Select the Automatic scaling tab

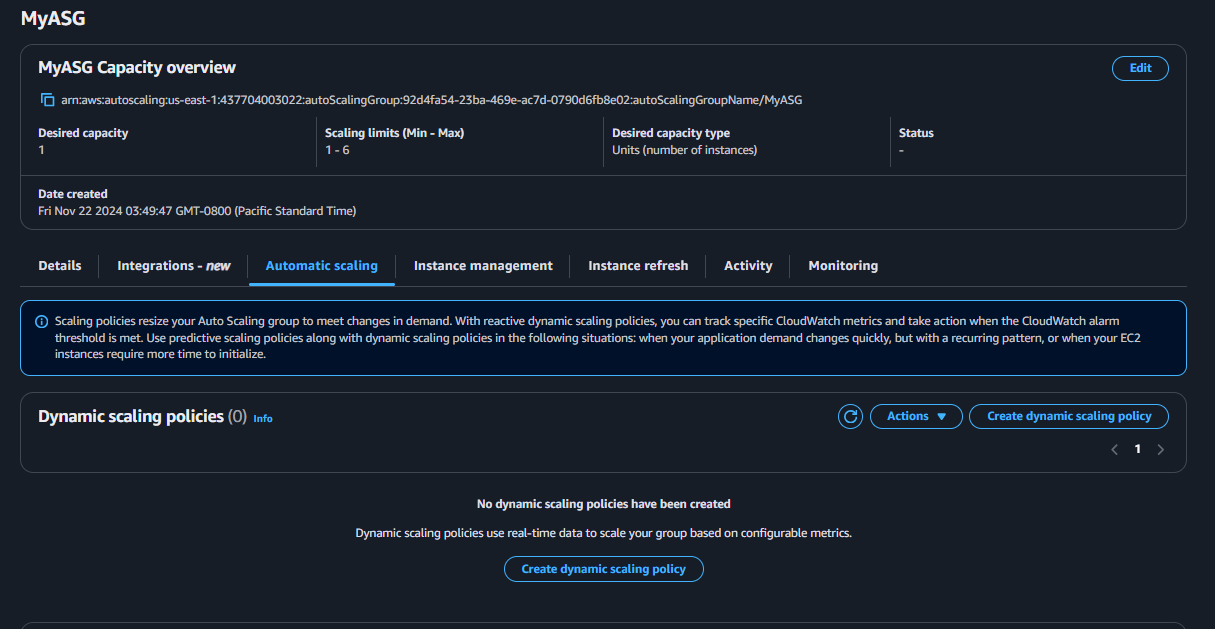click(322, 266)
